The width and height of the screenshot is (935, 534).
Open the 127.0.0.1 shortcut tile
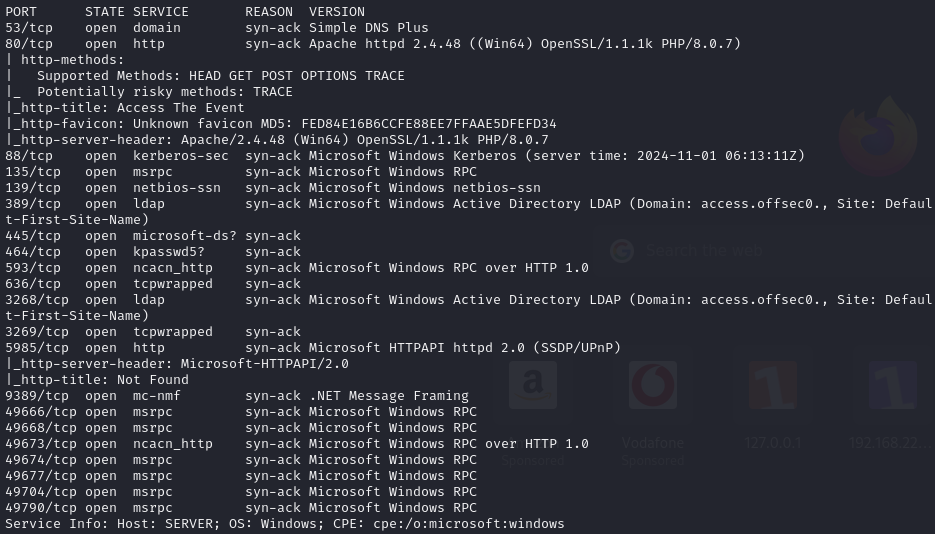(x=772, y=386)
